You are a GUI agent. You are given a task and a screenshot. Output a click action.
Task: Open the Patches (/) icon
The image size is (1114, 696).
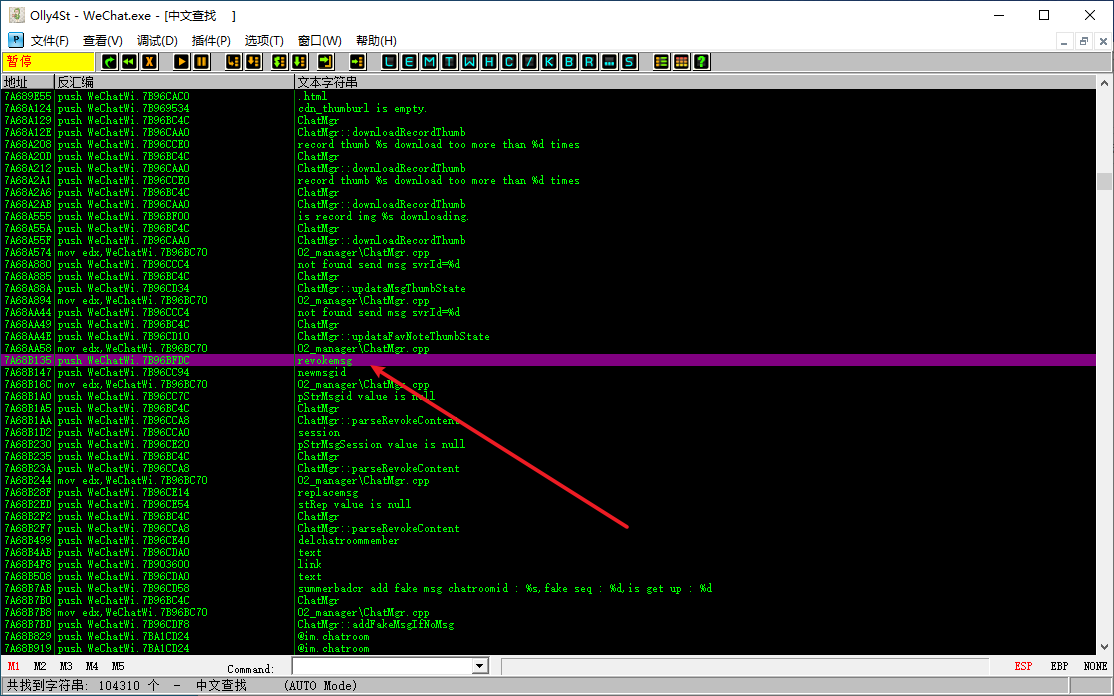[529, 62]
